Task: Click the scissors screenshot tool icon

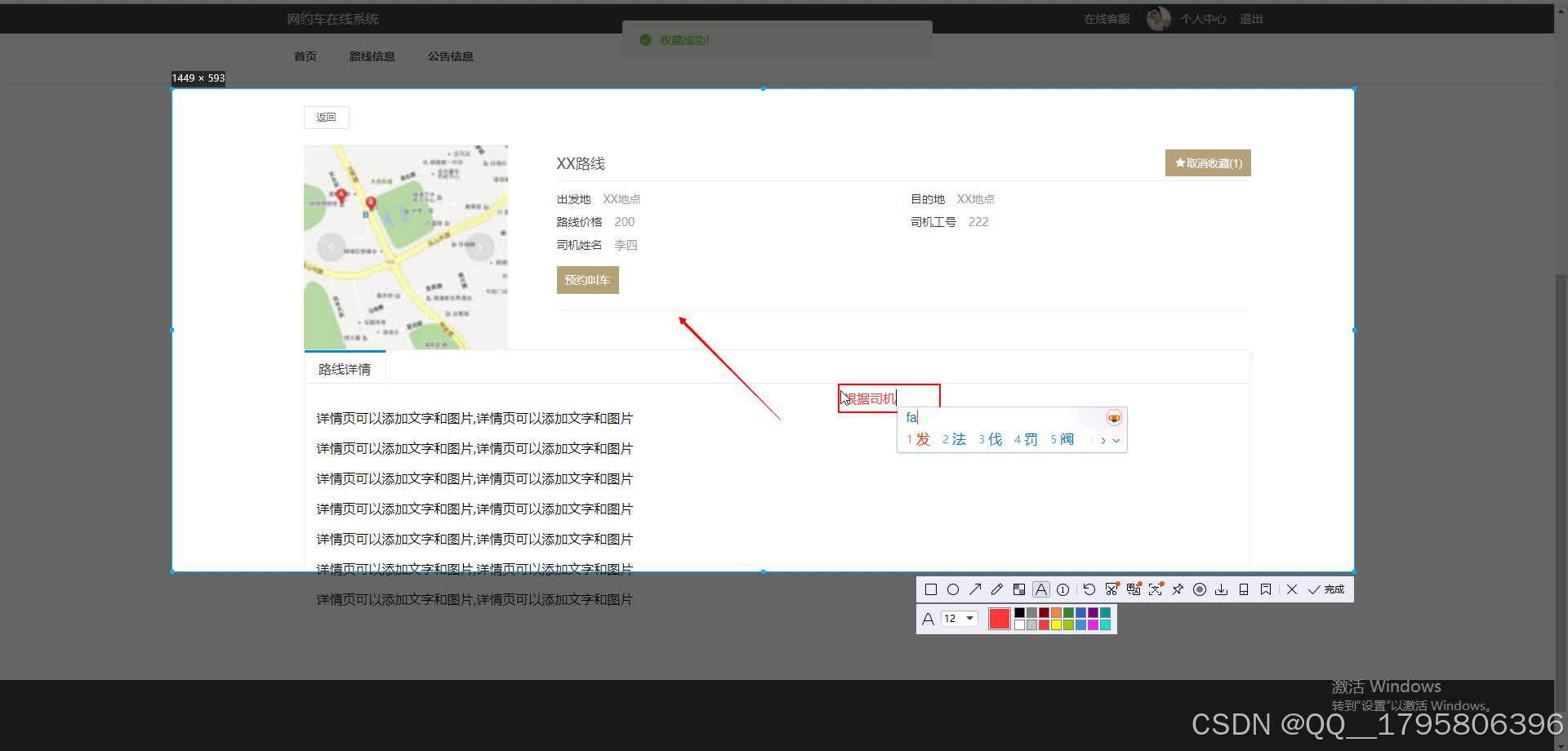Action: (x=1111, y=589)
